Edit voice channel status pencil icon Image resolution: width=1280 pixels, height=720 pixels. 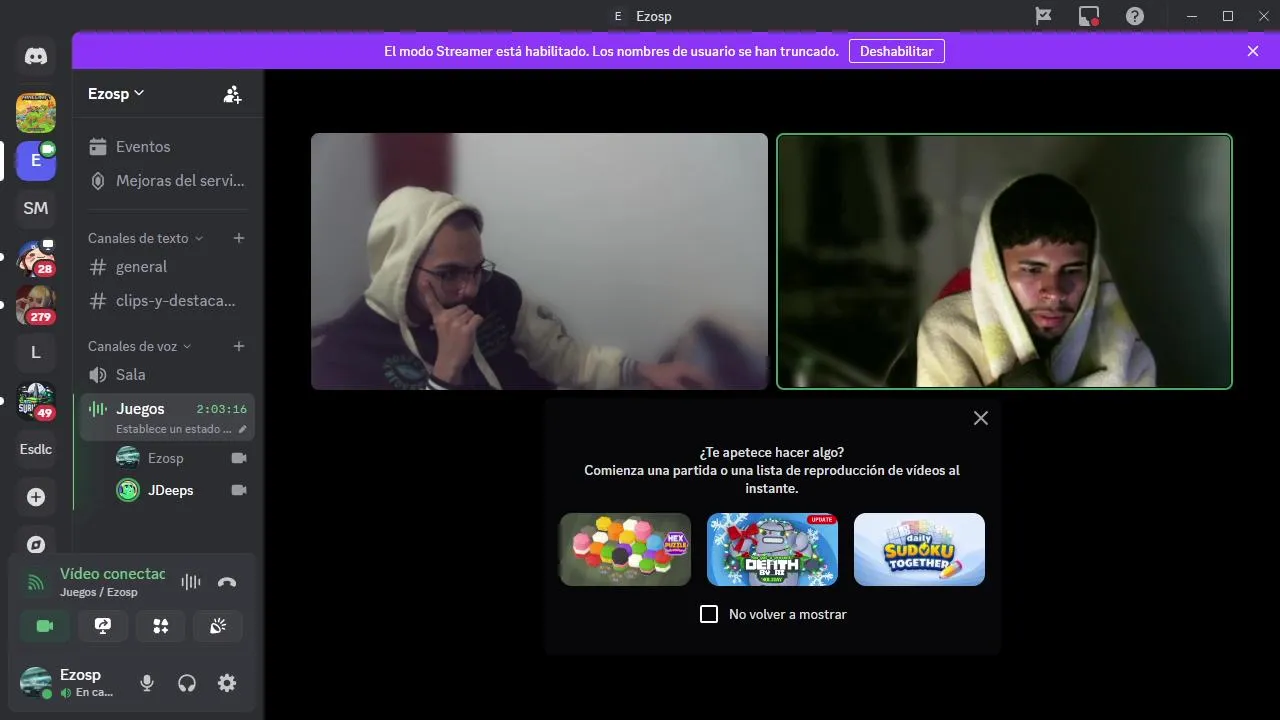[242, 429]
